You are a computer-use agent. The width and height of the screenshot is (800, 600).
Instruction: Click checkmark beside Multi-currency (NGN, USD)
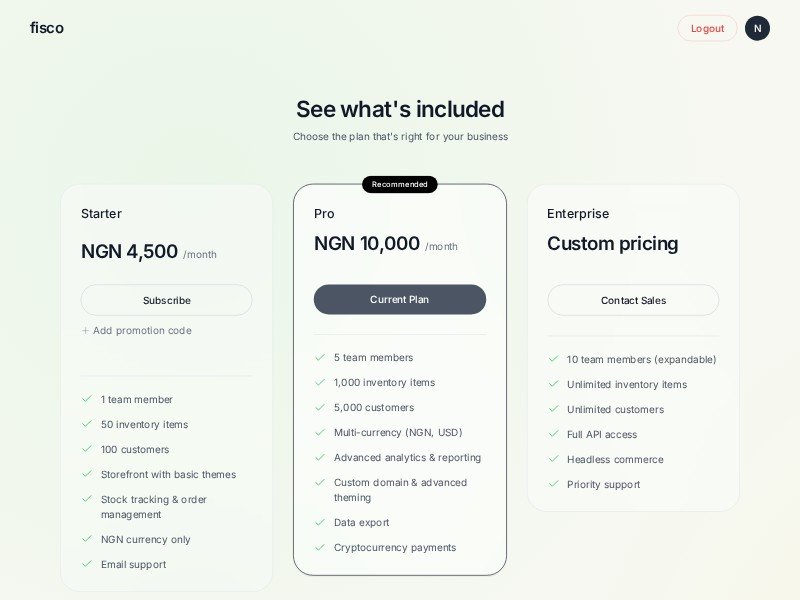tap(320, 432)
